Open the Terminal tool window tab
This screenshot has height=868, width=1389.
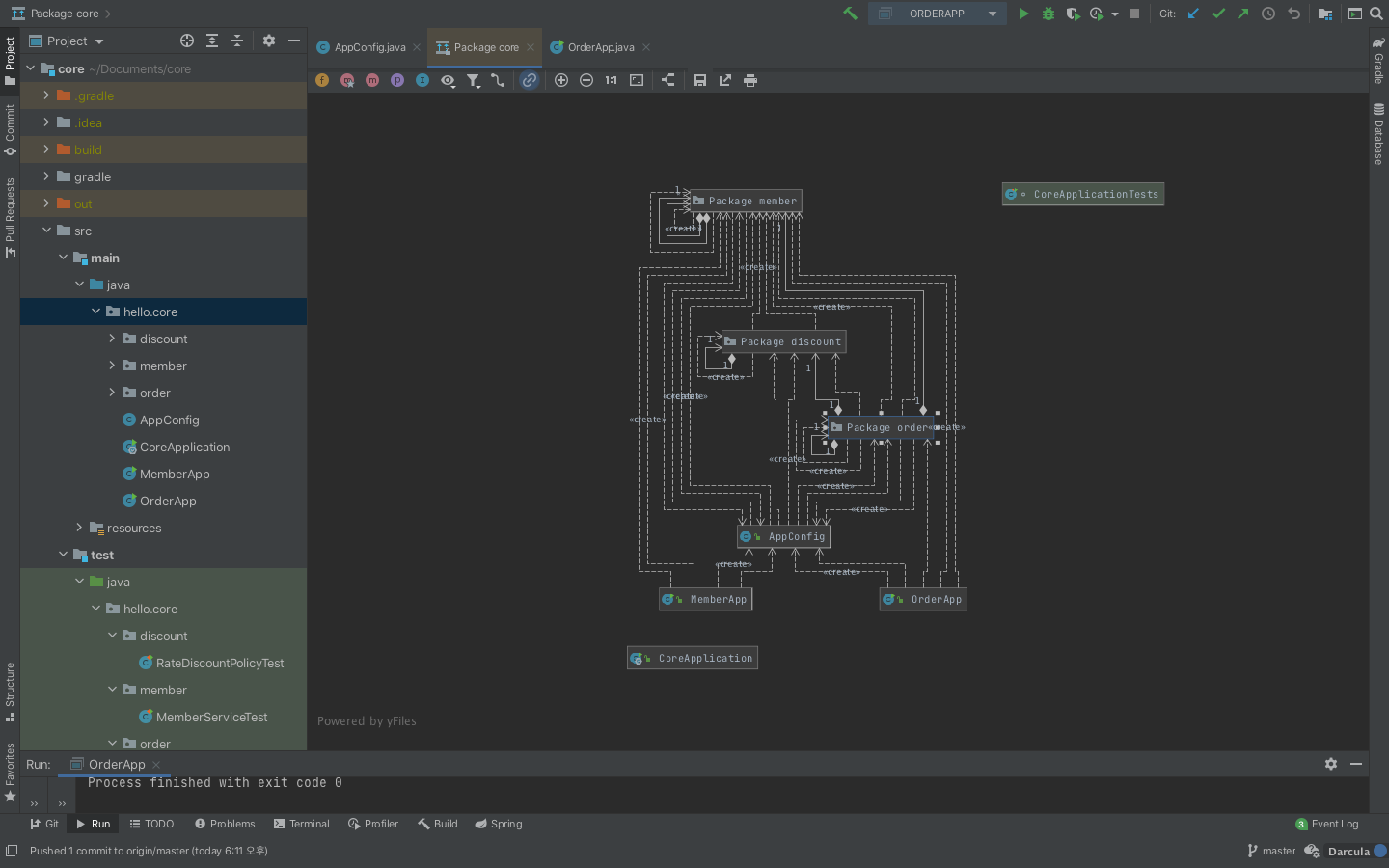pos(301,824)
